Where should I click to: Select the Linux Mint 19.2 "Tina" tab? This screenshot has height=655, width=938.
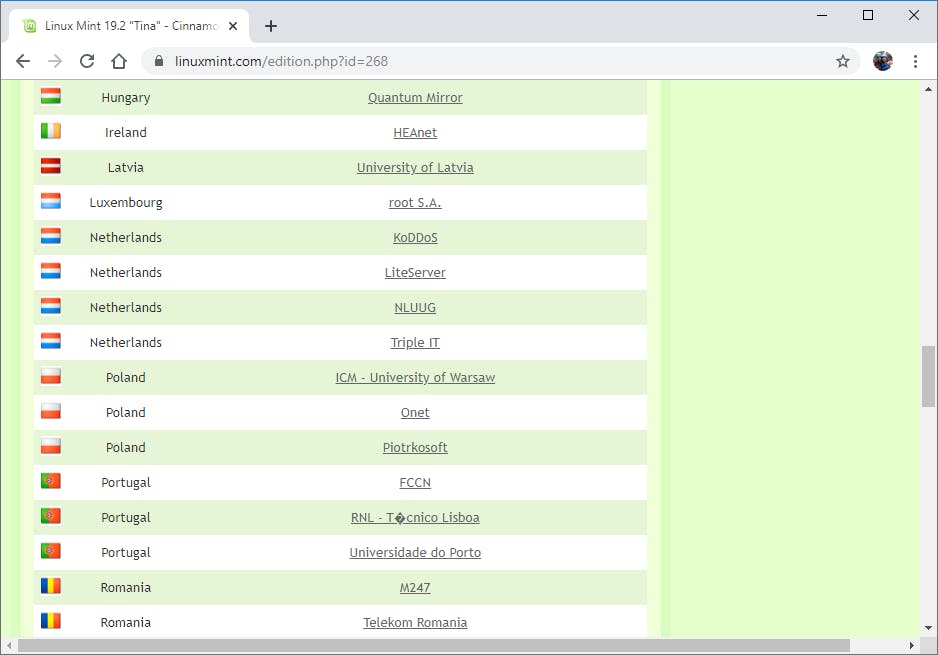pos(130,26)
